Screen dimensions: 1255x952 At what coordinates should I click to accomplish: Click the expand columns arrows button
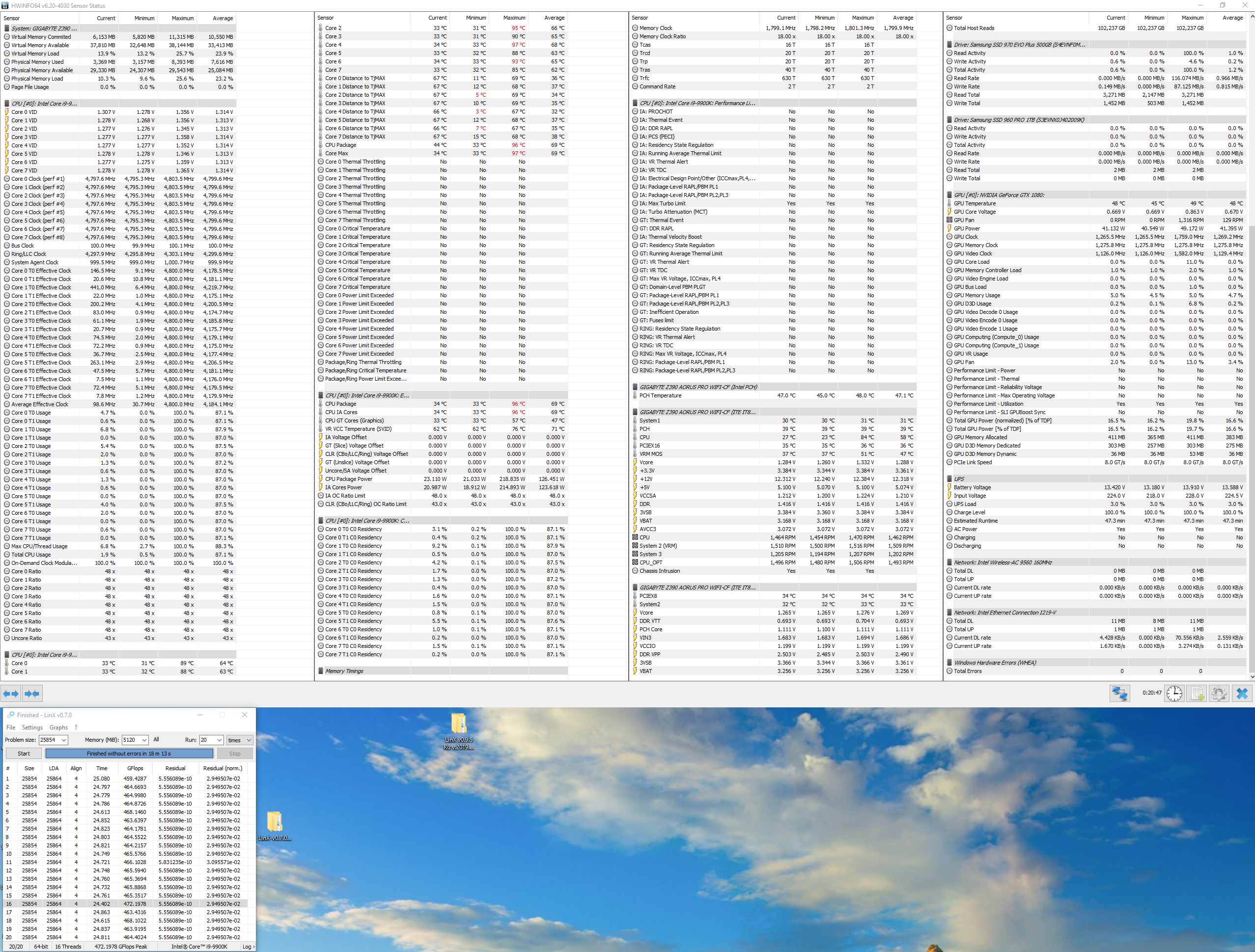[x=11, y=693]
